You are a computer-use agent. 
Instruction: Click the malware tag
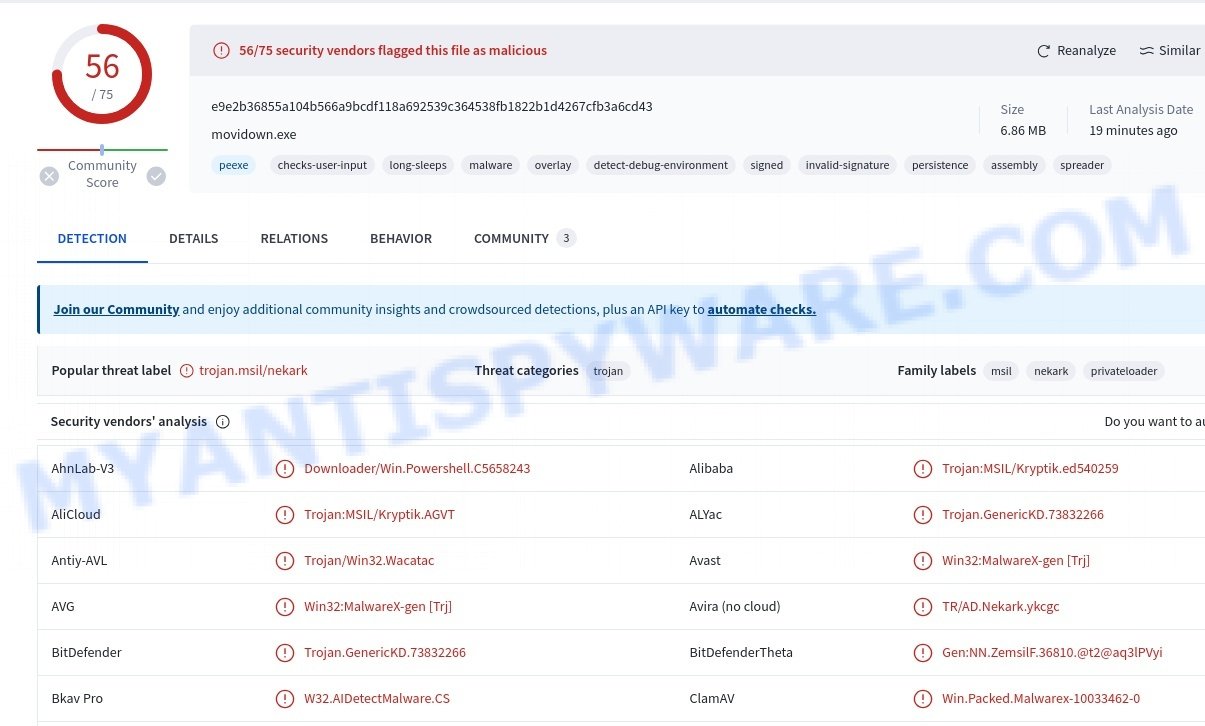pos(491,165)
